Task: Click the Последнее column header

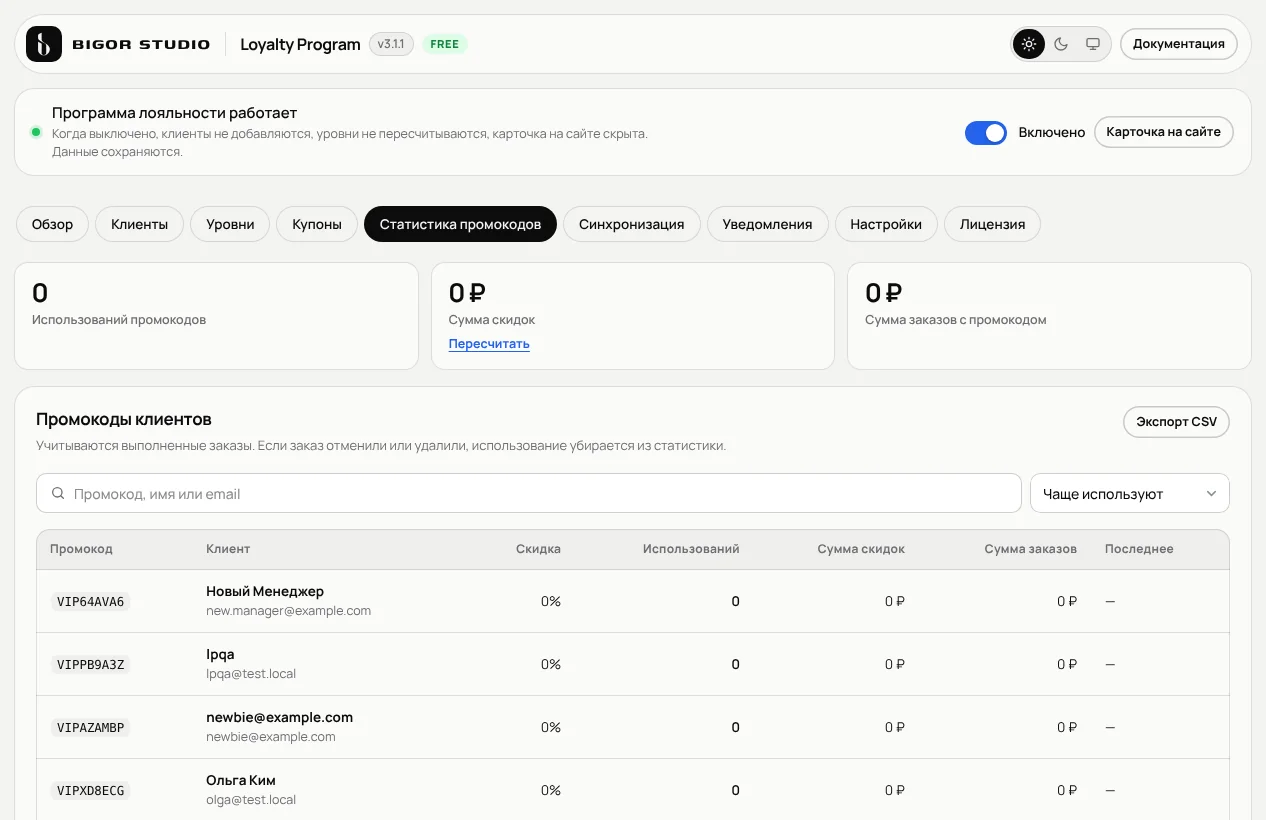Action: click(x=1139, y=549)
